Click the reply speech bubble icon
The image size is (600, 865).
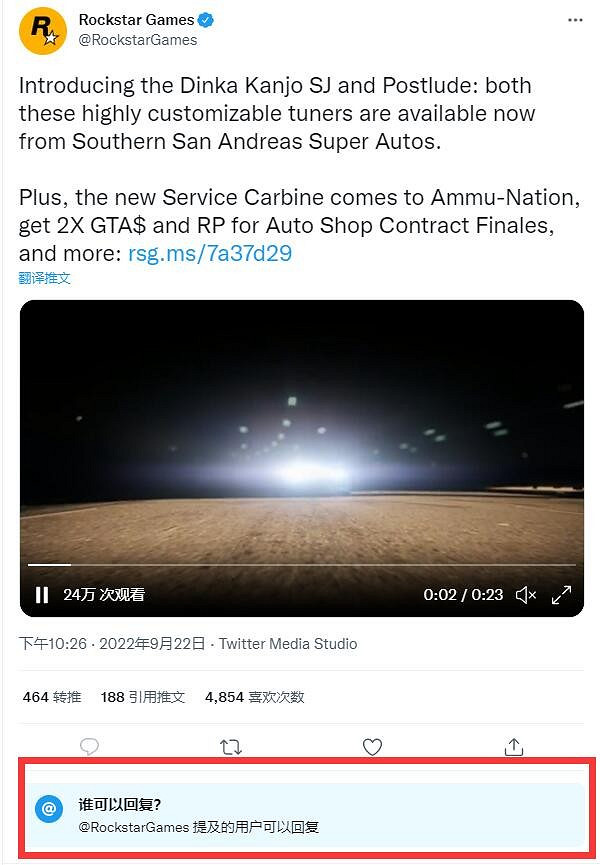pyautogui.click(x=89, y=746)
